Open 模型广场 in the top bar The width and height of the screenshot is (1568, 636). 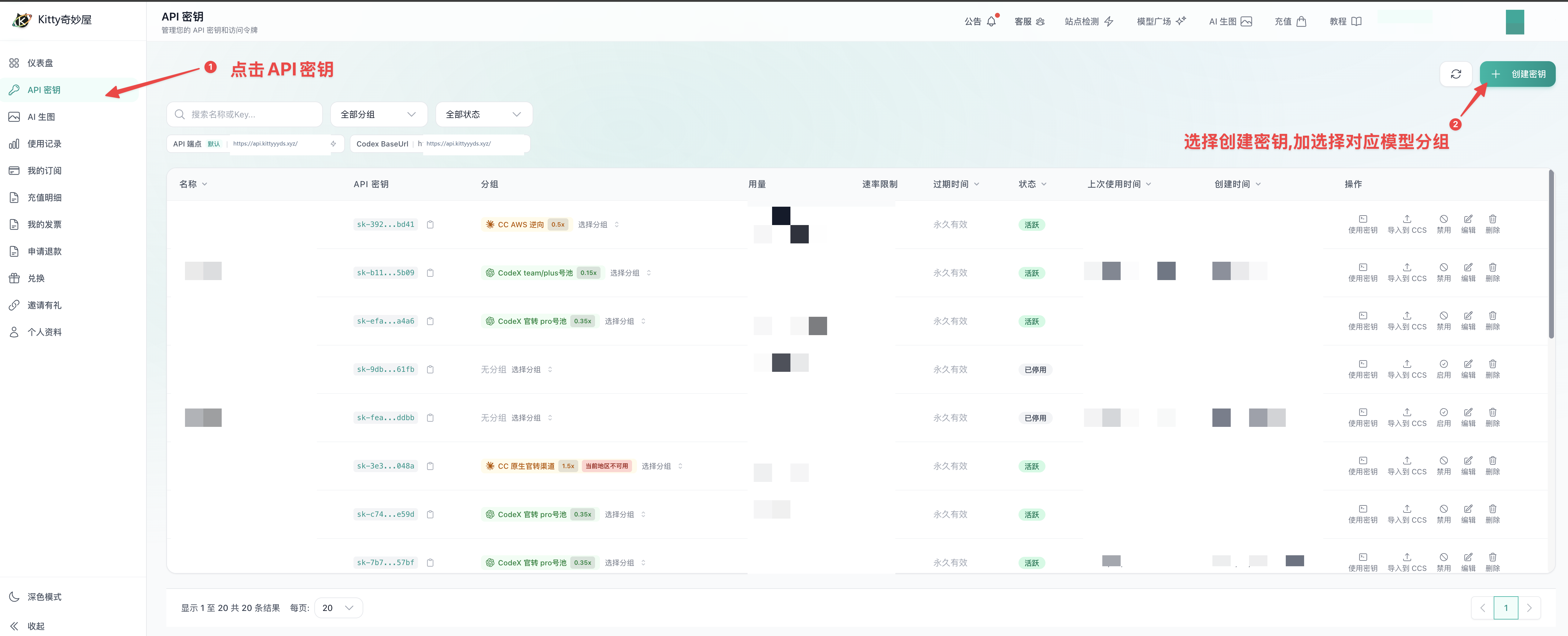(x=1161, y=21)
